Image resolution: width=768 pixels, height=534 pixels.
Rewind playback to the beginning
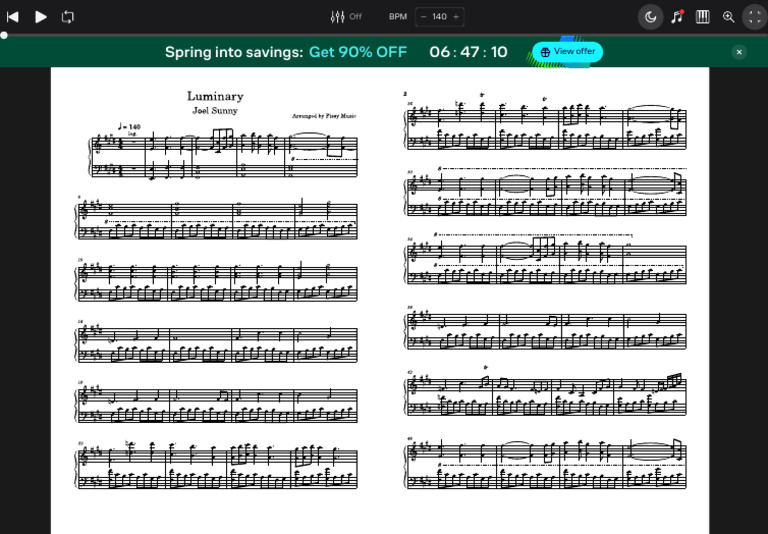point(13,17)
